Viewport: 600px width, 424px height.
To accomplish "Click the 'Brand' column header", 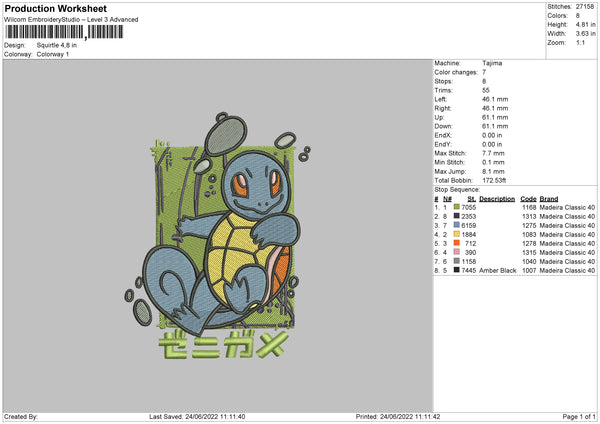I will pyautogui.click(x=549, y=199).
